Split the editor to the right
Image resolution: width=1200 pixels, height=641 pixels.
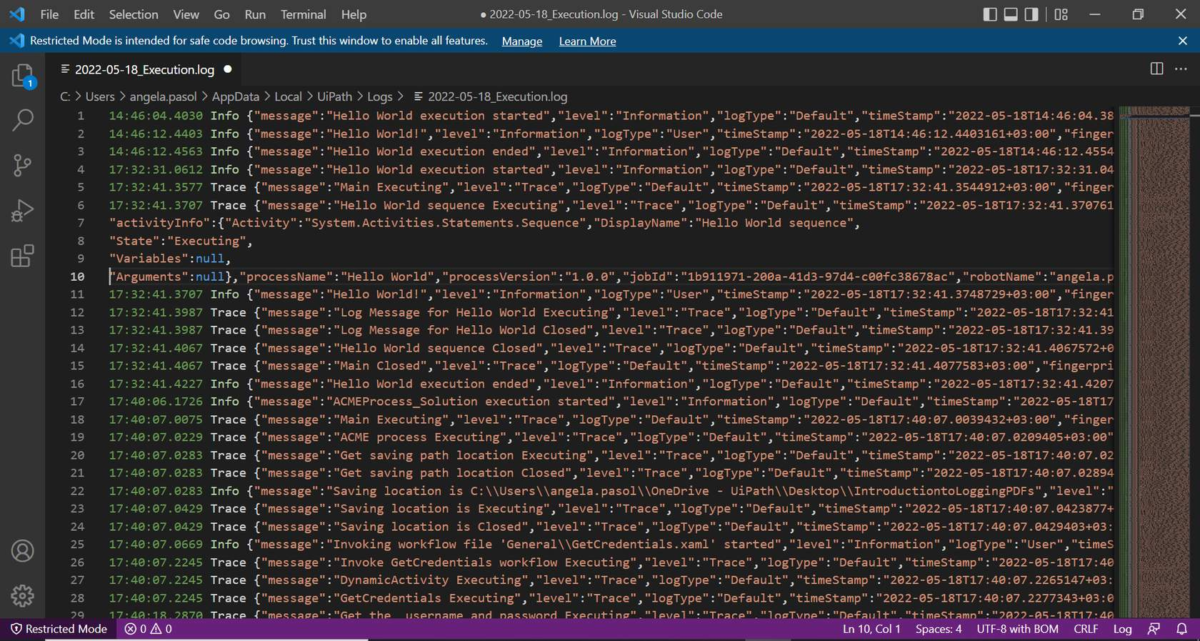click(x=1156, y=69)
